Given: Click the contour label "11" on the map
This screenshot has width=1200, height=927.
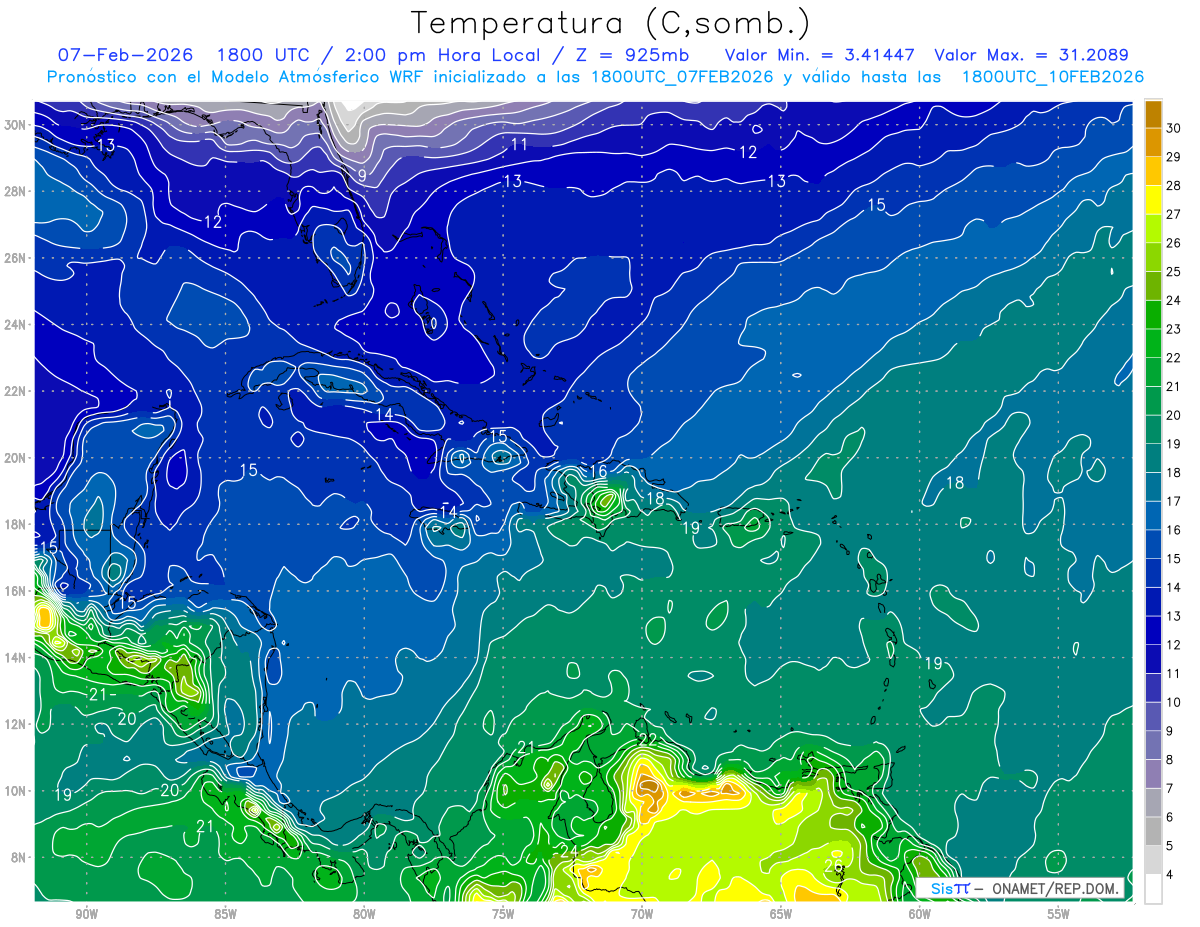Looking at the screenshot, I should [x=519, y=145].
